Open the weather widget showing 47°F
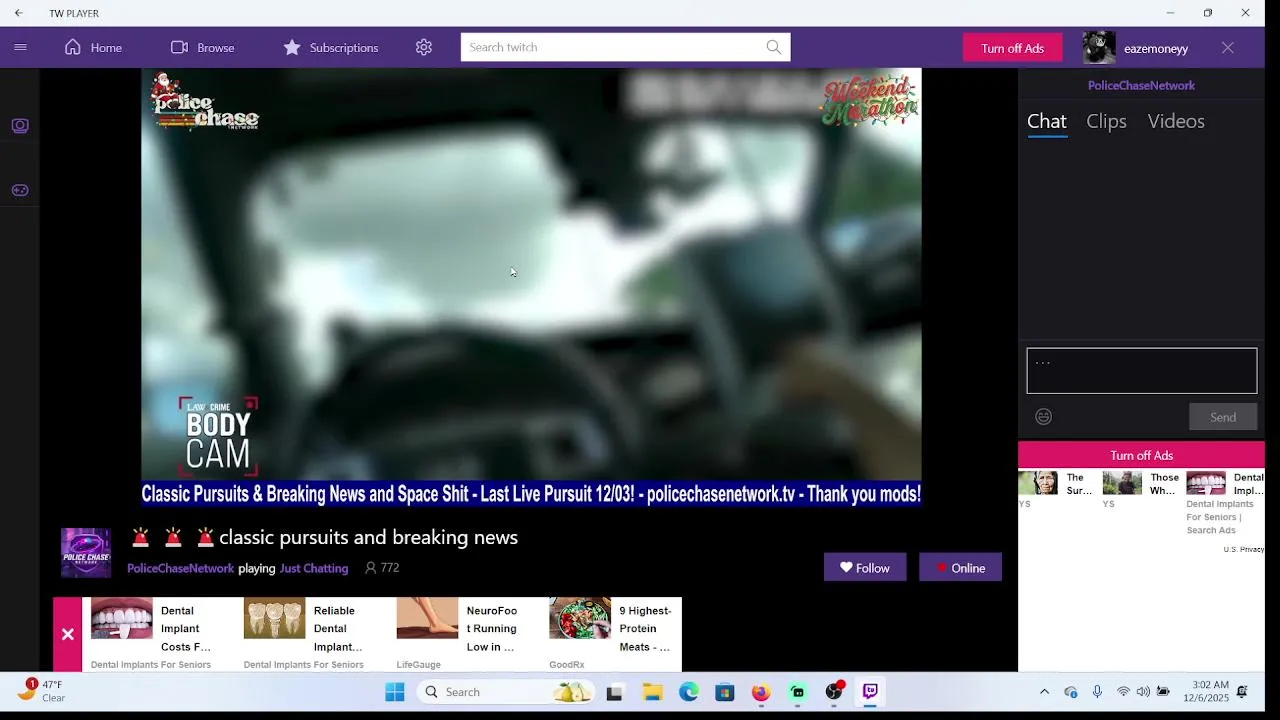Screen dimensions: 1280x720 point(40,691)
